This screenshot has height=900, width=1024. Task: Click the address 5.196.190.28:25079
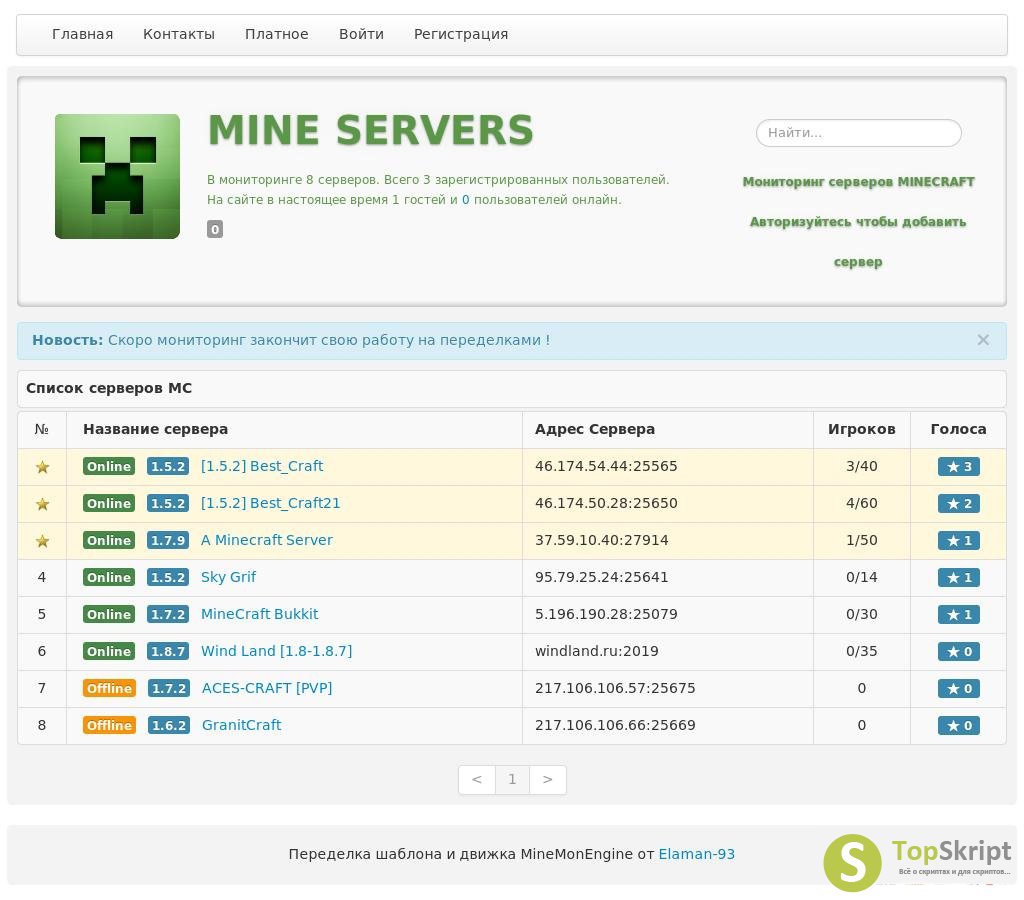coord(606,614)
